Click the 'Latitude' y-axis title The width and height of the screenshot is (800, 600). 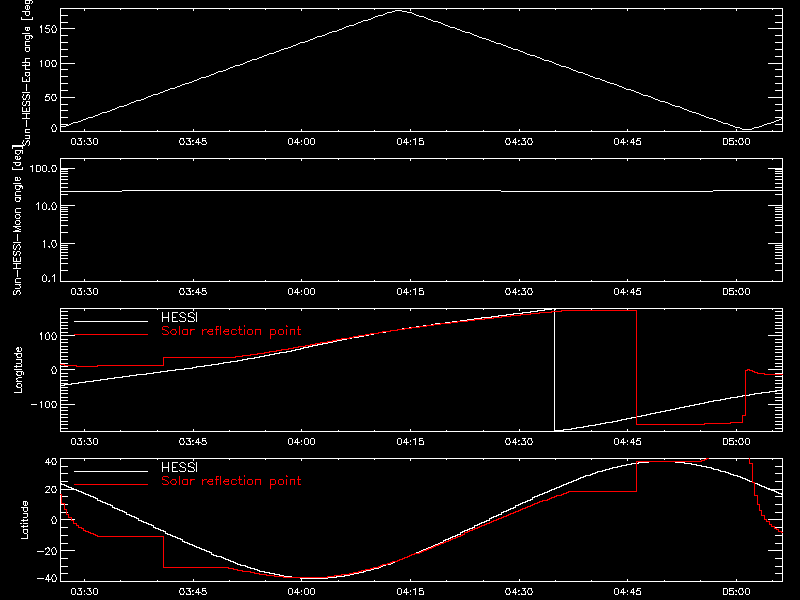click(x=24, y=520)
